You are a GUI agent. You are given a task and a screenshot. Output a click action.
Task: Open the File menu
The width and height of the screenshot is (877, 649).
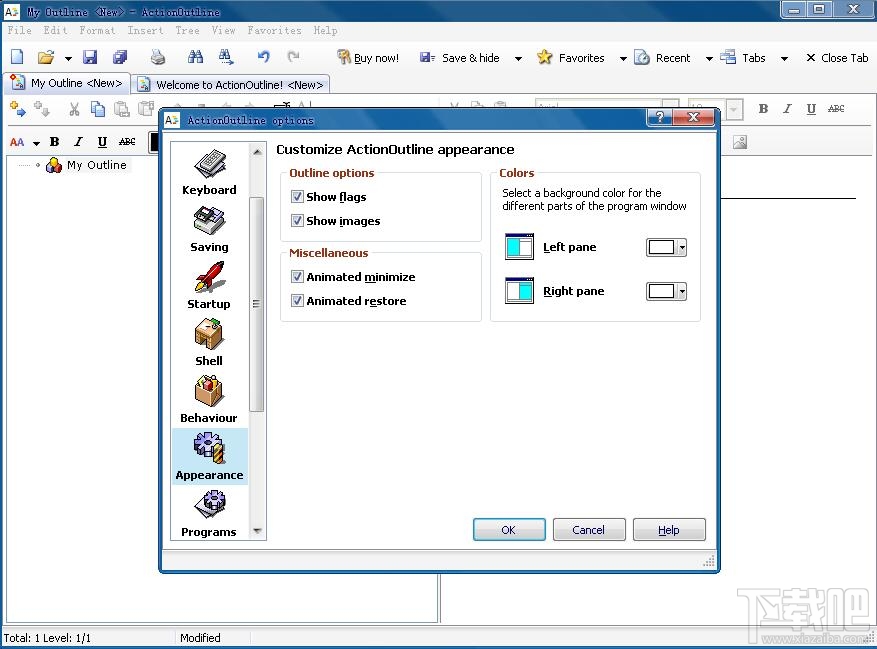click(20, 30)
